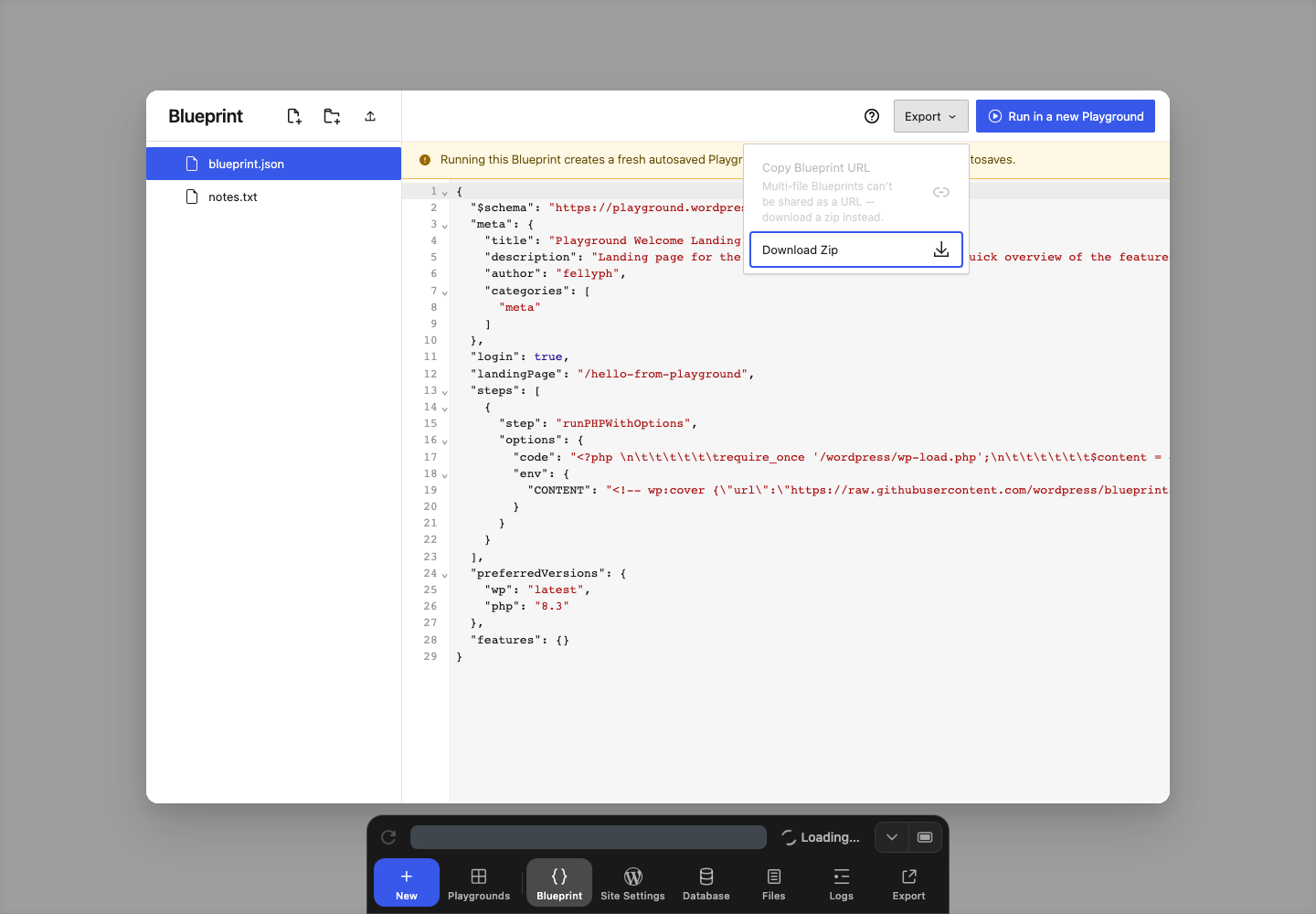Switch to the Blueprint tab
This screenshot has width=1316, height=914.
point(559,883)
